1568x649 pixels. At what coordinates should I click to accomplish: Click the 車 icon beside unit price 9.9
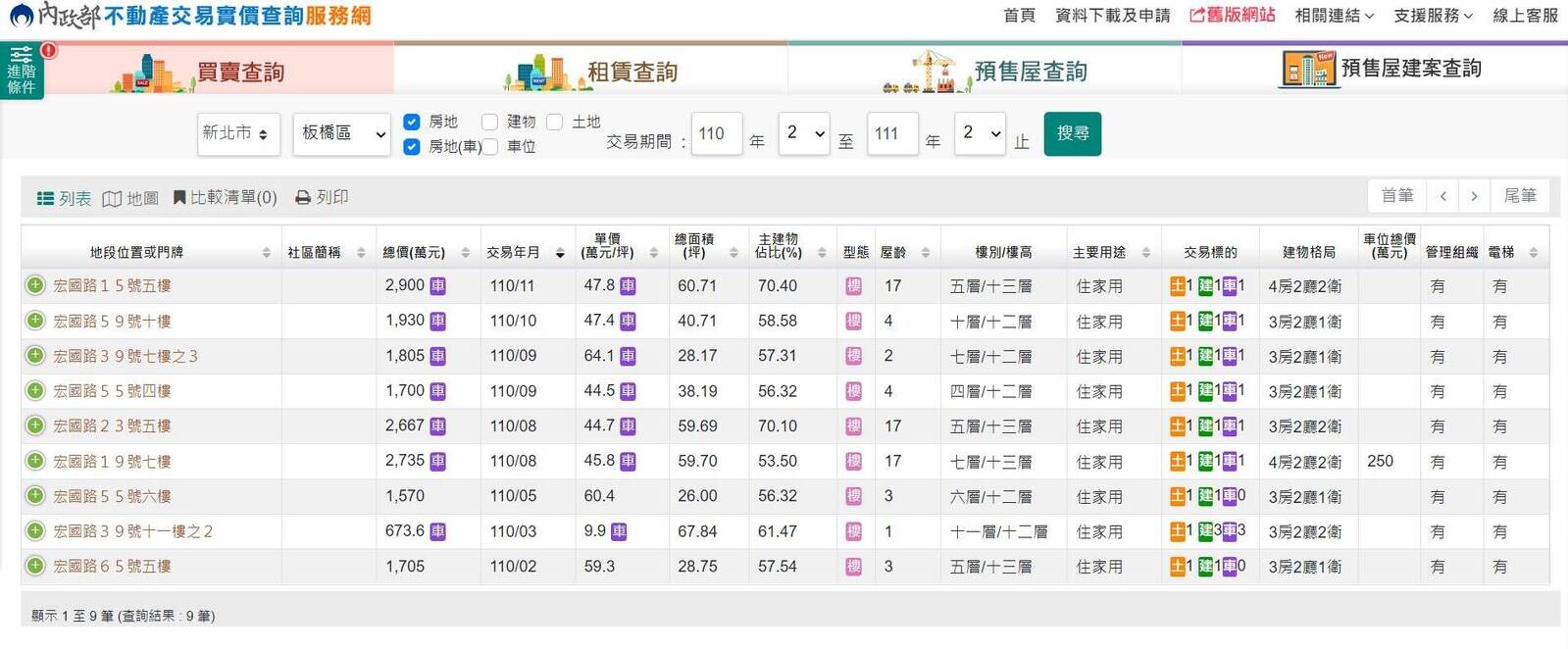(x=619, y=531)
